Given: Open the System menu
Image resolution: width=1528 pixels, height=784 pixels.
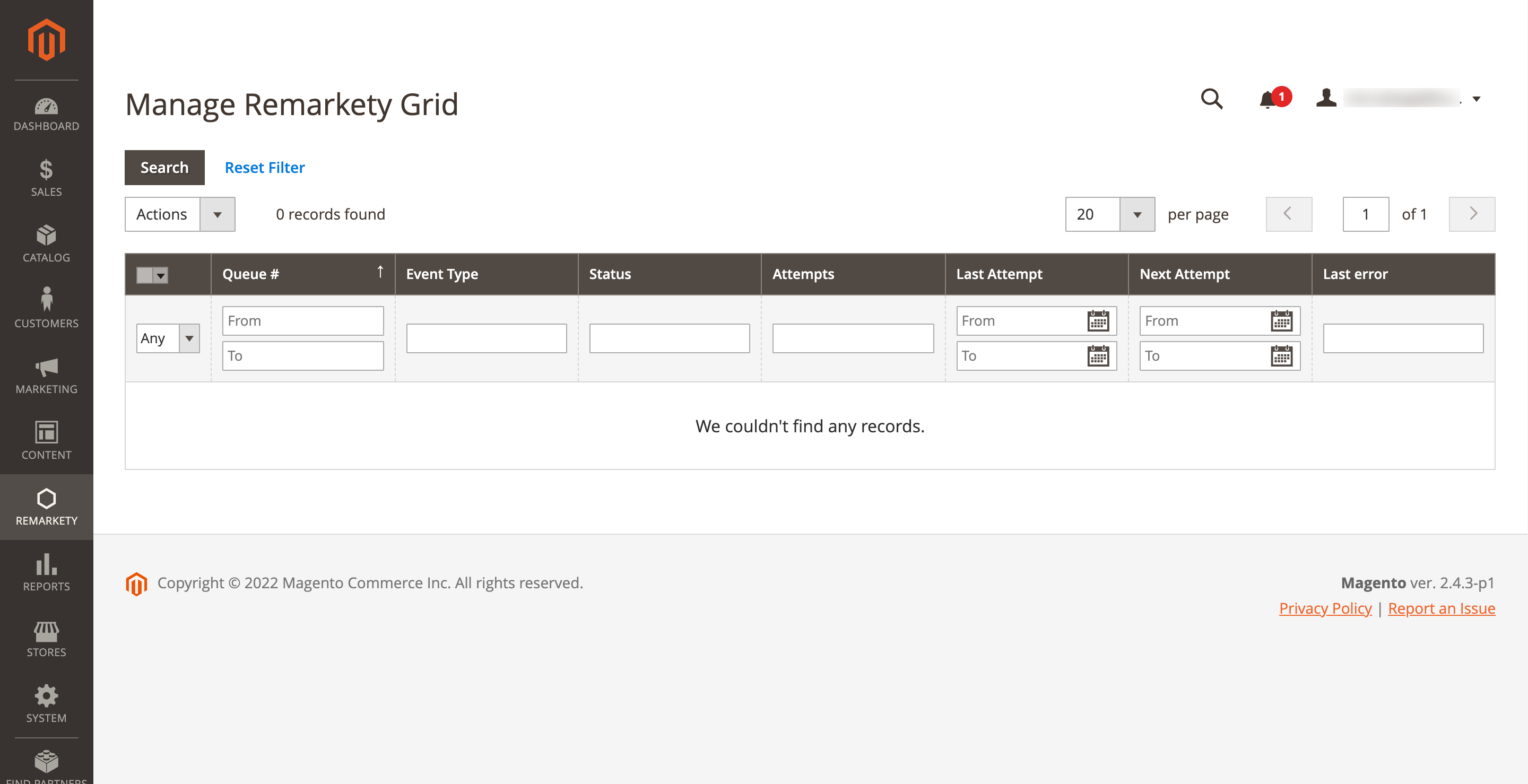Looking at the screenshot, I should [46, 704].
